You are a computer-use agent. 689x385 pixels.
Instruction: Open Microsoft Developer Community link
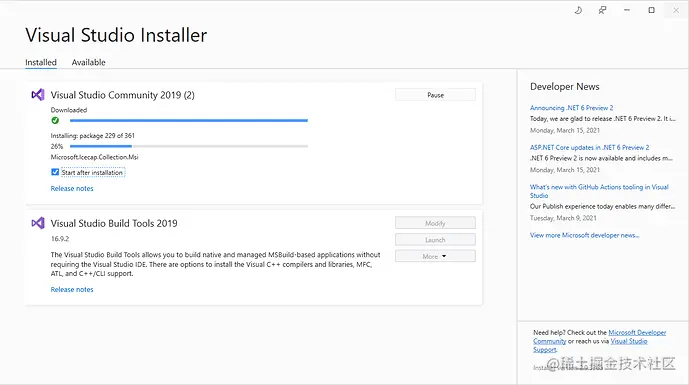pos(637,333)
